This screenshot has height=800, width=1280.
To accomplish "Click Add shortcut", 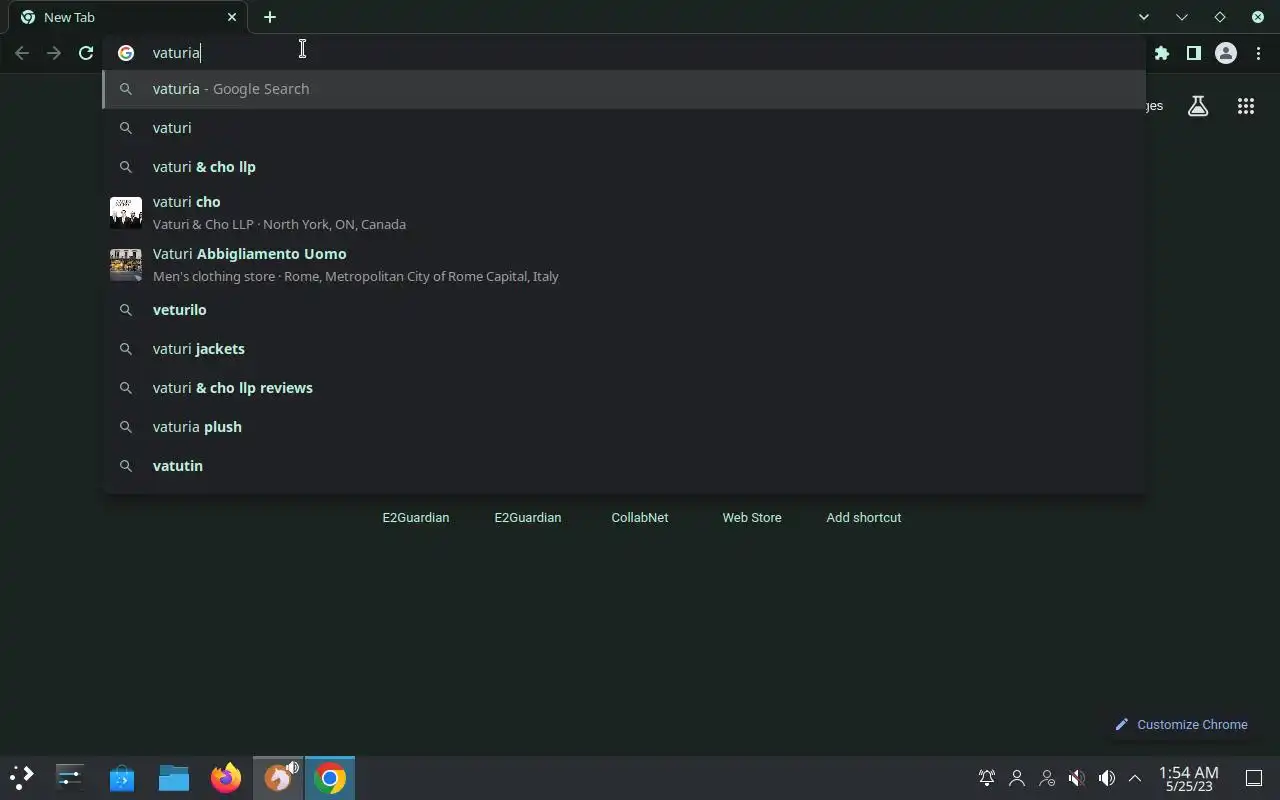I will coord(864,517).
